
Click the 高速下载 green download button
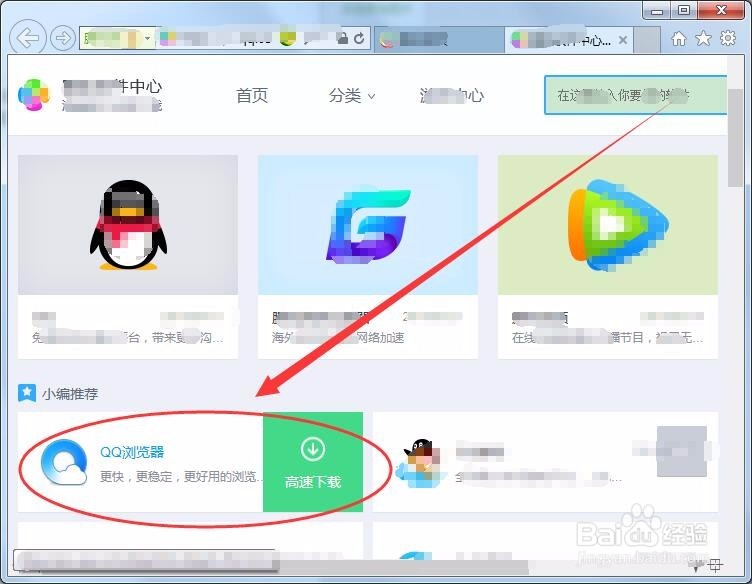(313, 462)
